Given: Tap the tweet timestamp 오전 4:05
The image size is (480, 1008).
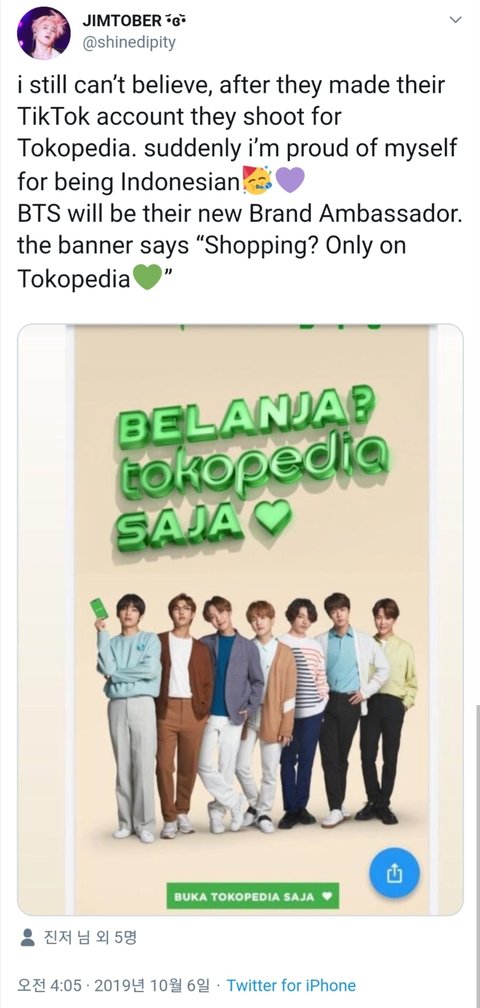Looking at the screenshot, I should point(49,985).
